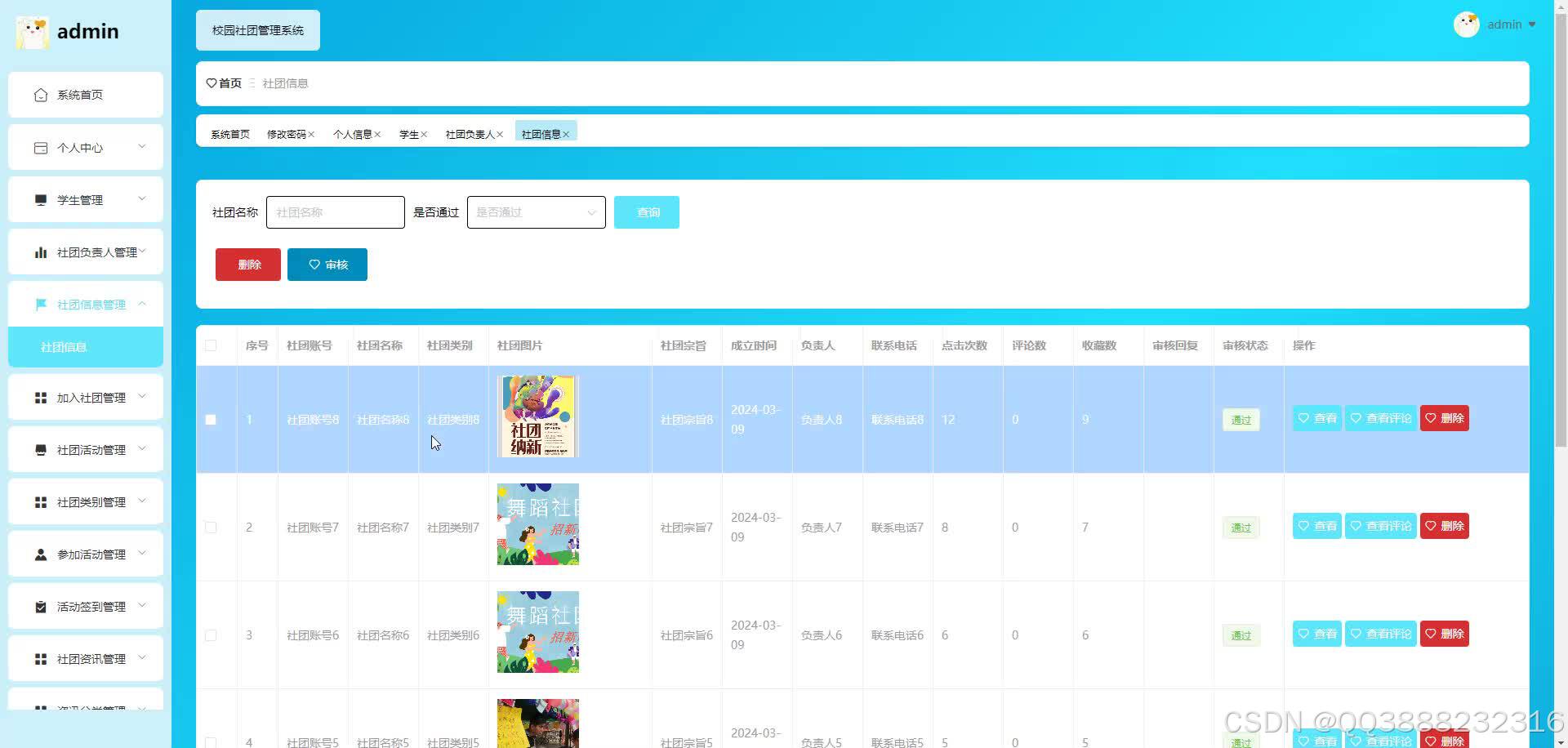The image size is (1568, 748).
Task: Click the 通过 status tag in row 社团账号8
Action: [1241, 420]
